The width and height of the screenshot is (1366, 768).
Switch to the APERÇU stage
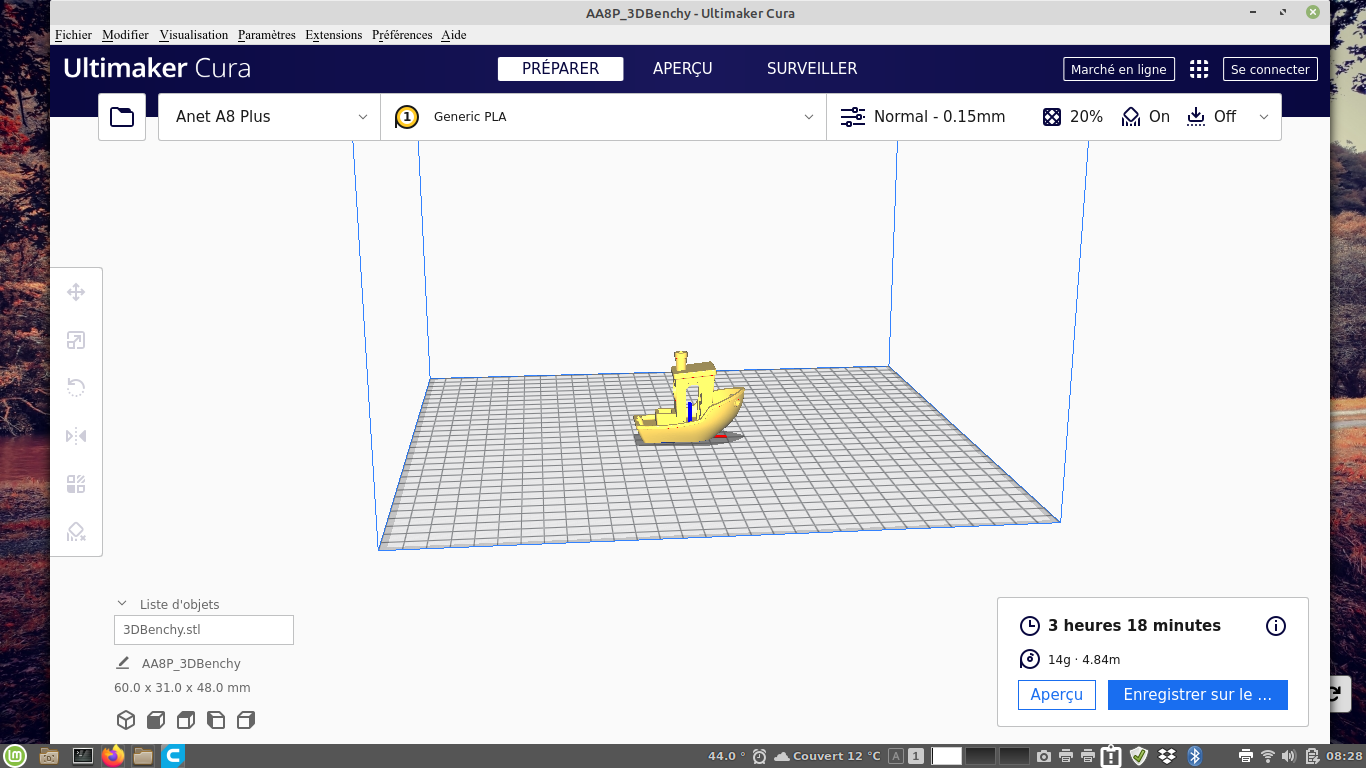pos(683,69)
